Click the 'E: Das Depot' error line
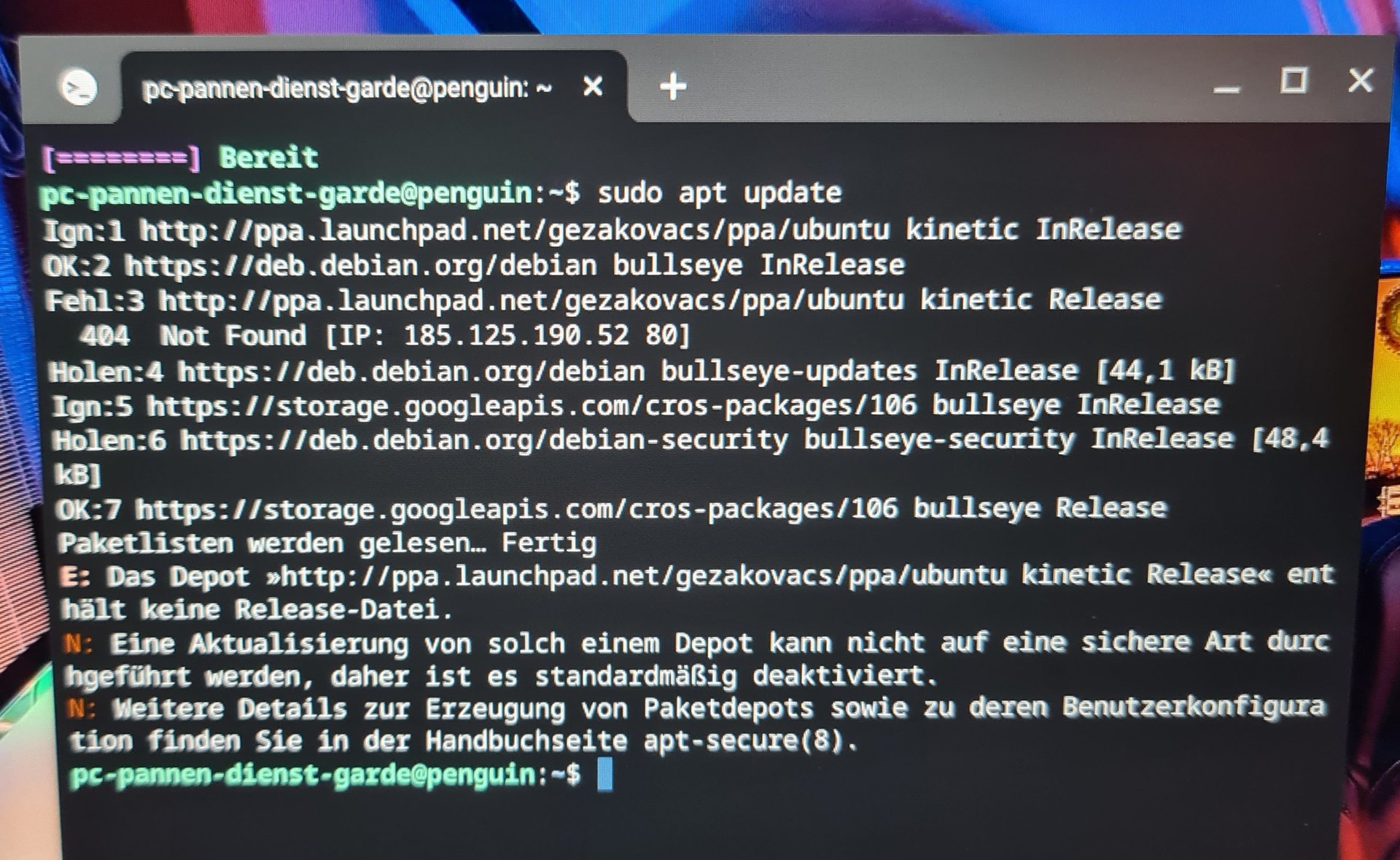The width and height of the screenshot is (1400, 860). coord(697,576)
